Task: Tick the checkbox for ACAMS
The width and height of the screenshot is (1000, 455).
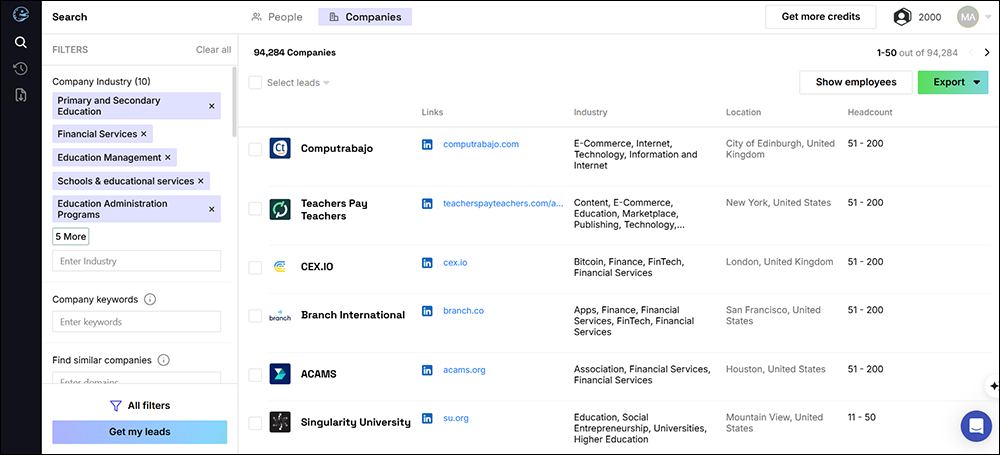Action: (255, 375)
